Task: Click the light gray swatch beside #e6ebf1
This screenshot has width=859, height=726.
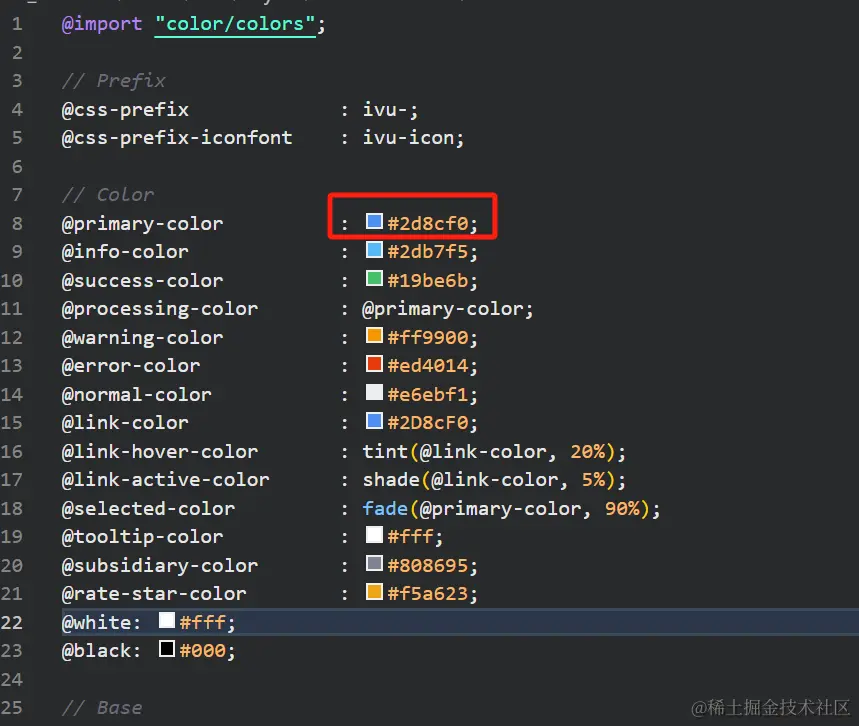Action: [x=374, y=392]
